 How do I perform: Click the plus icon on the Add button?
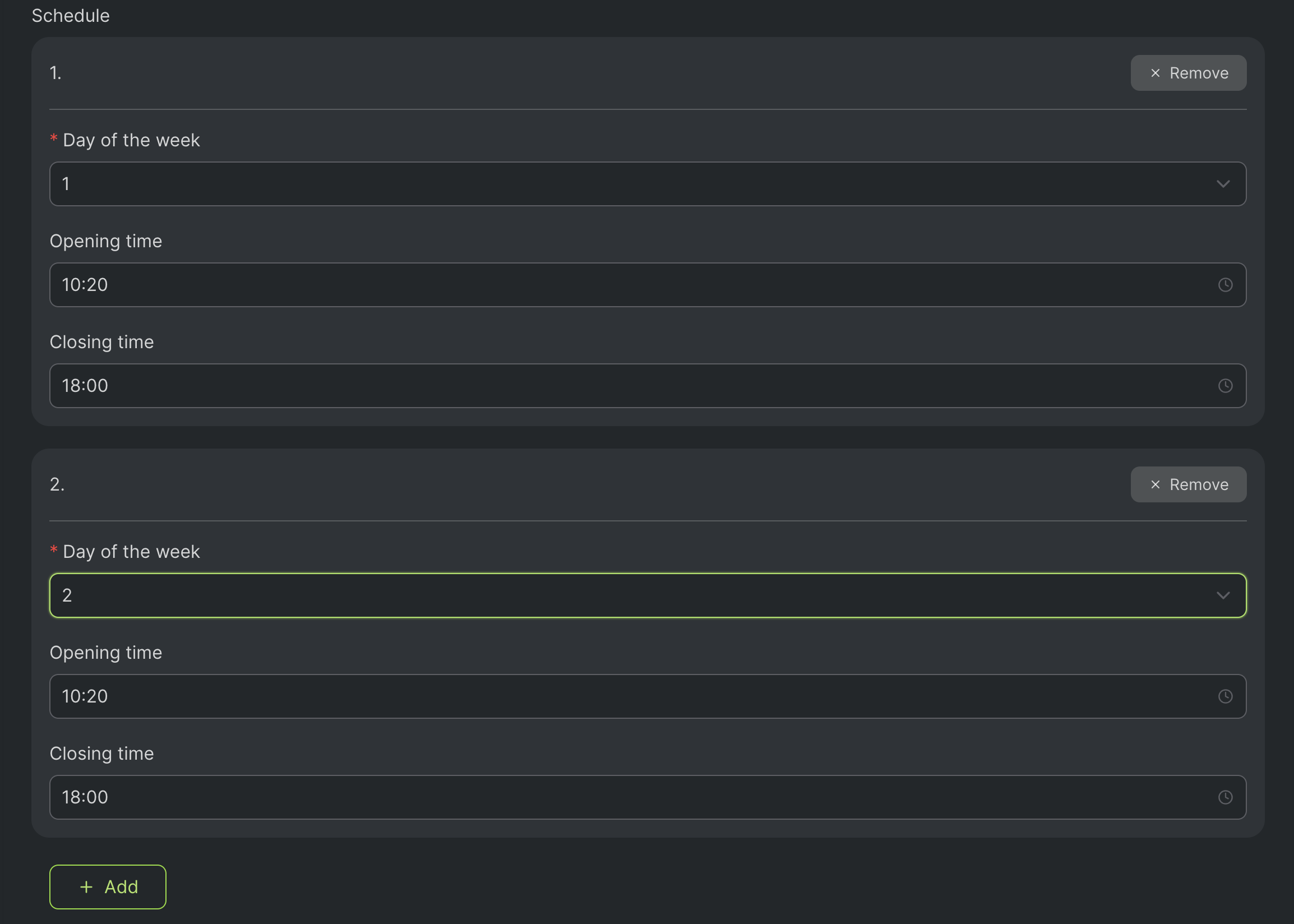click(86, 887)
